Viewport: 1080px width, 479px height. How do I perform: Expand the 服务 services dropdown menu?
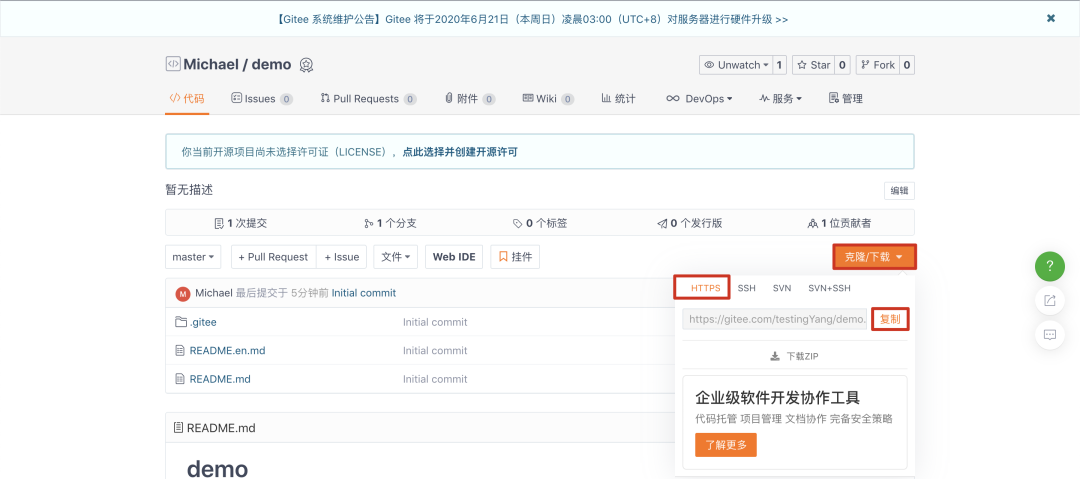point(780,99)
